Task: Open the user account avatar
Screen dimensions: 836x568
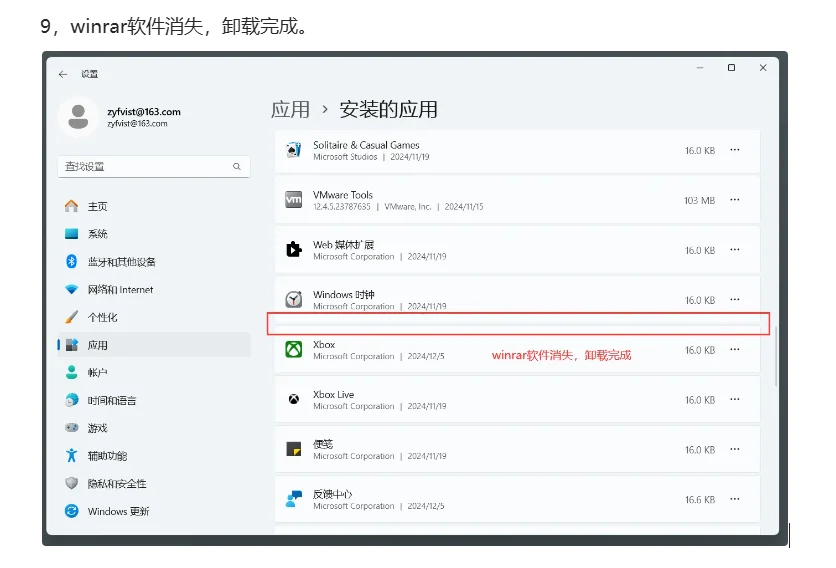Action: 78,117
